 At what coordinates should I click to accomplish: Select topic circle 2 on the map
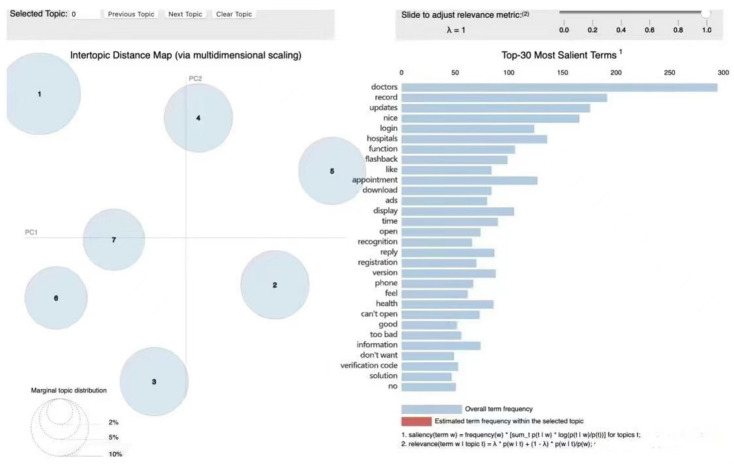coord(275,285)
